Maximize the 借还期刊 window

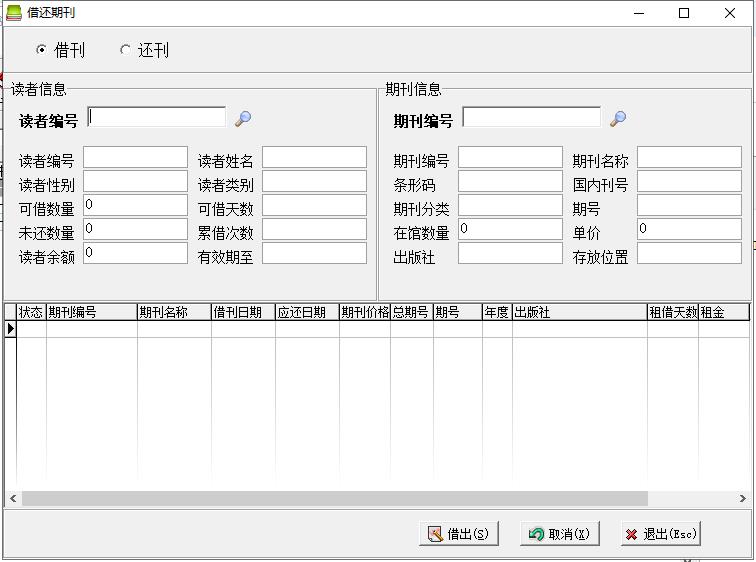click(684, 13)
